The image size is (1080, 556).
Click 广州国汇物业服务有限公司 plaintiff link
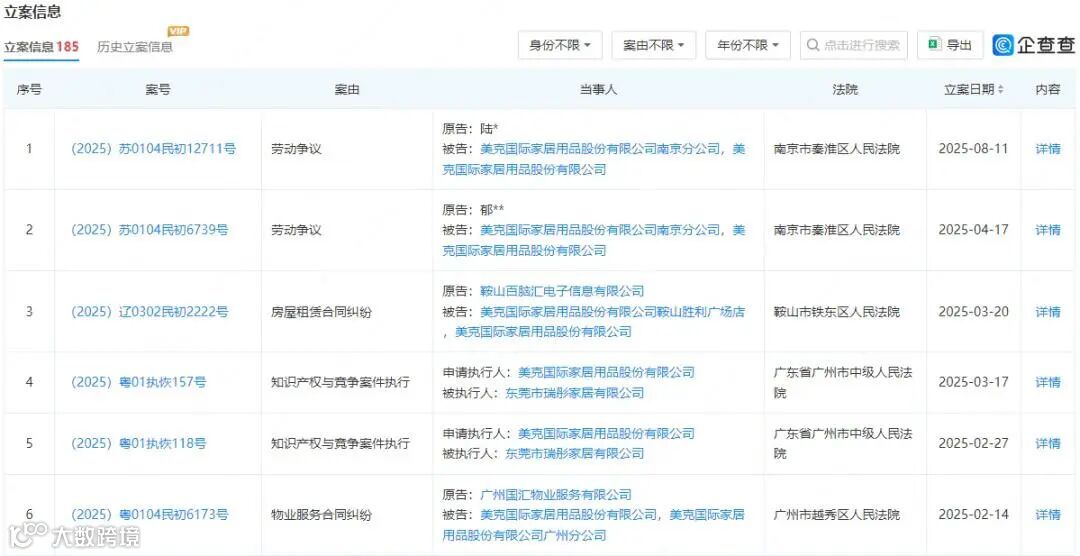555,494
